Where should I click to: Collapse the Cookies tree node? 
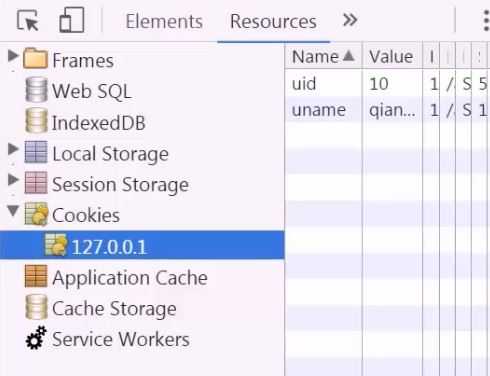(13, 211)
